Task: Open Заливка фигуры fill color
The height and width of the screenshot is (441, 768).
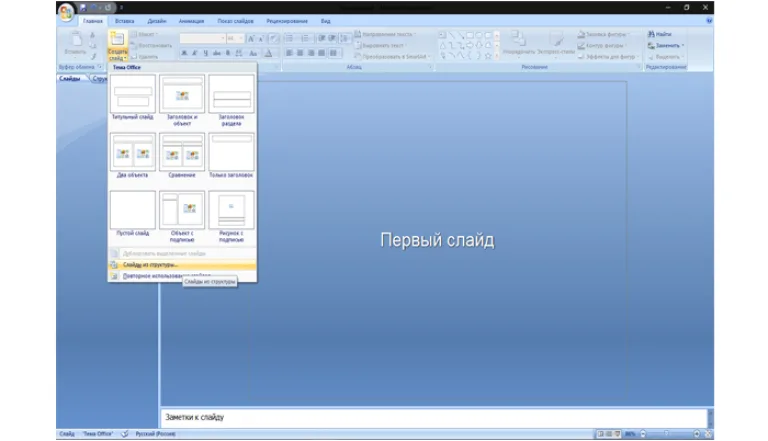Action: (603, 34)
